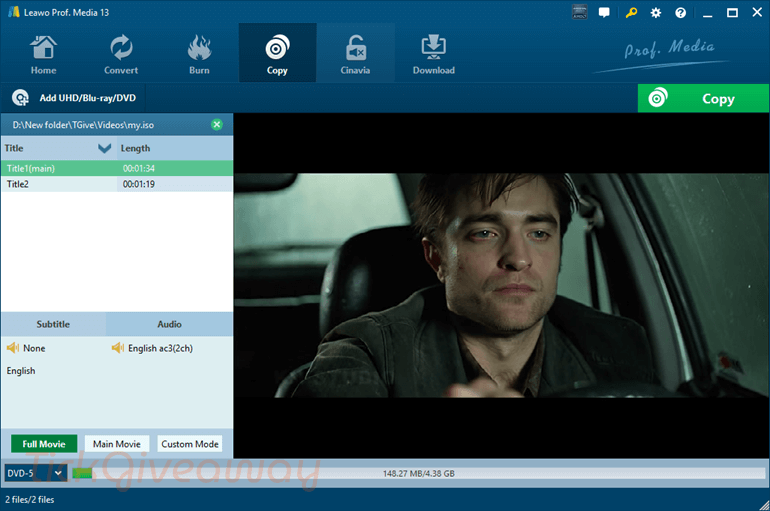The height and width of the screenshot is (511, 770).
Task: Remove the my.iso source with green X
Action: 217,125
